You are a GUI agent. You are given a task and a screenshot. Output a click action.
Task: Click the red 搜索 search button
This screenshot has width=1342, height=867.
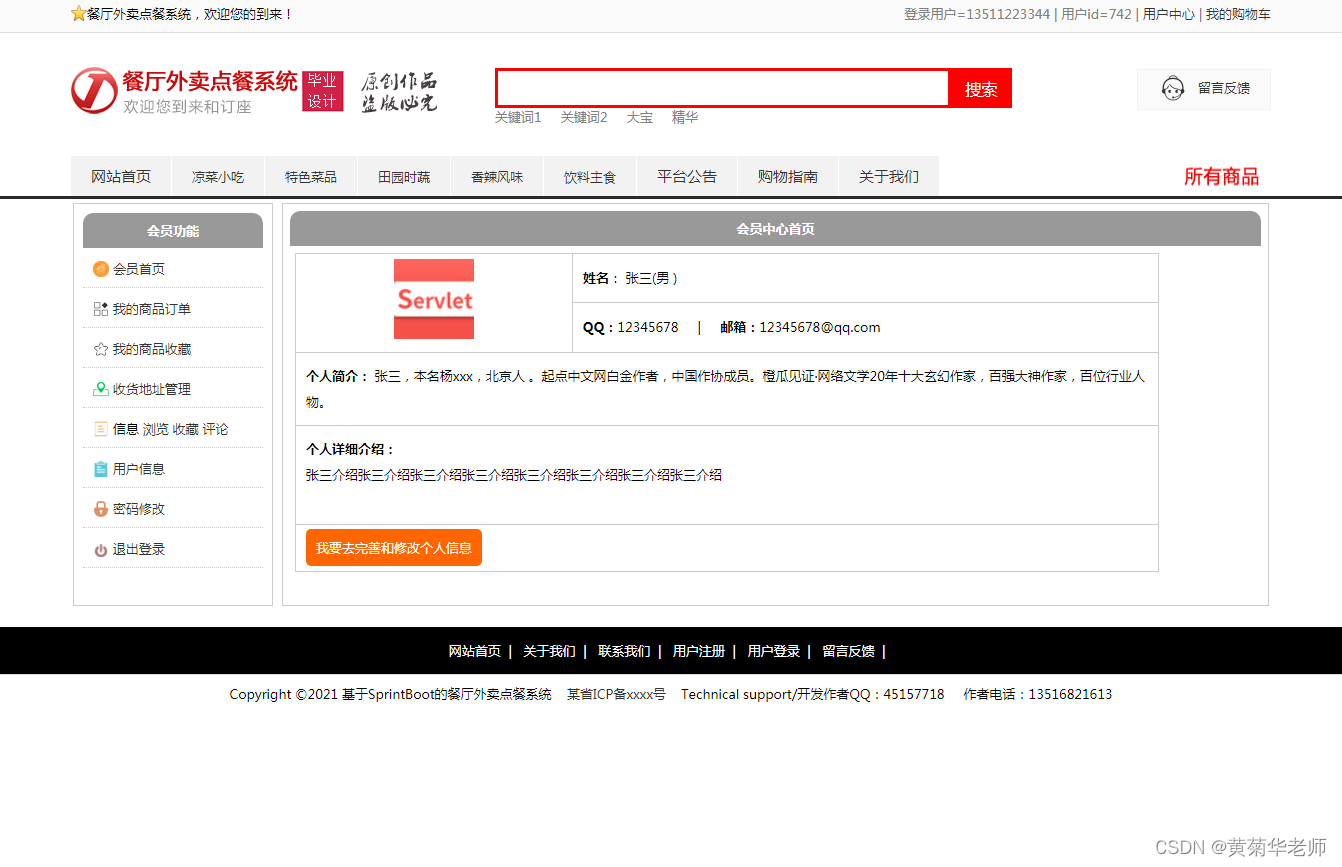tap(980, 88)
